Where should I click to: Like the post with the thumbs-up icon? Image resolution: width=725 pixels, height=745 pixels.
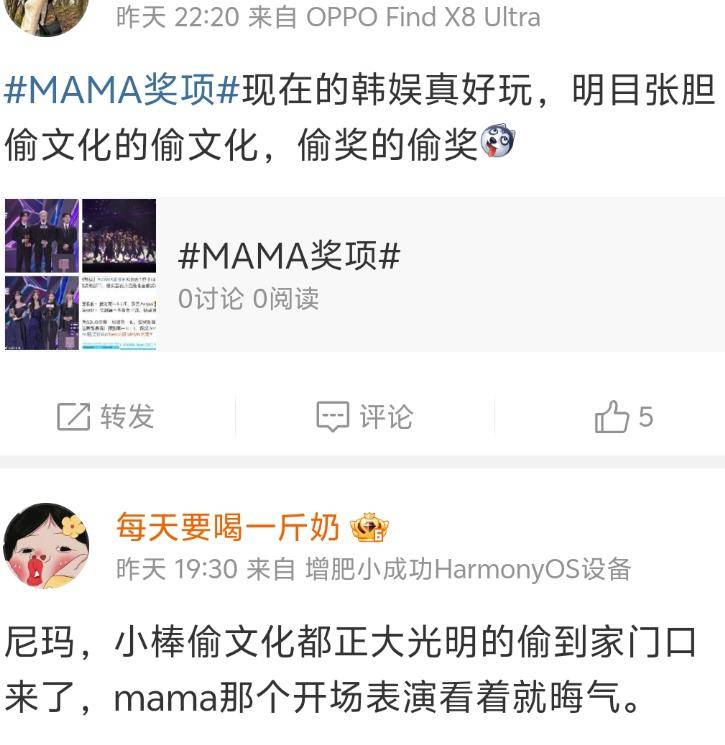(611, 416)
